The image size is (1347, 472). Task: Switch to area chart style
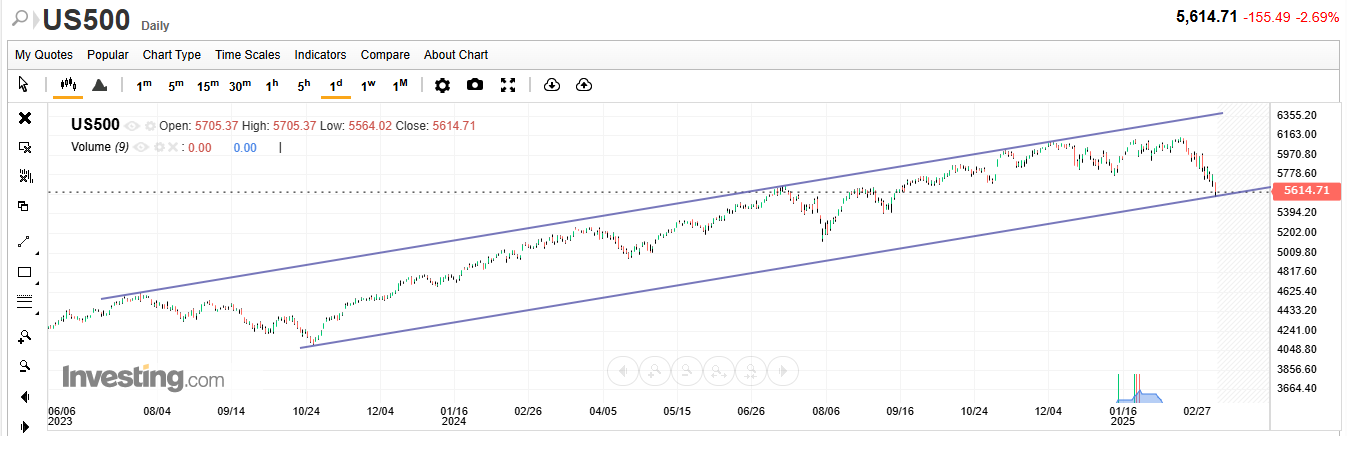(x=99, y=85)
